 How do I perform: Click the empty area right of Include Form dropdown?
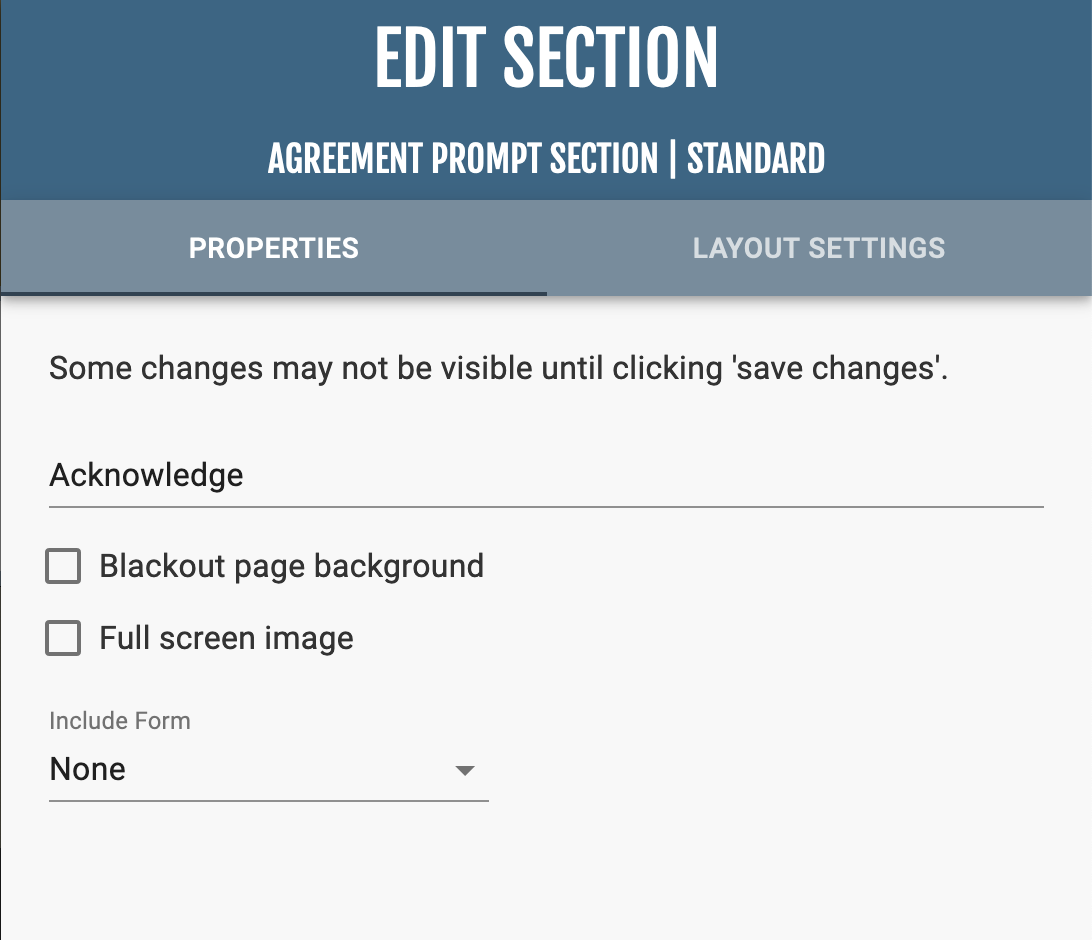tap(780, 770)
